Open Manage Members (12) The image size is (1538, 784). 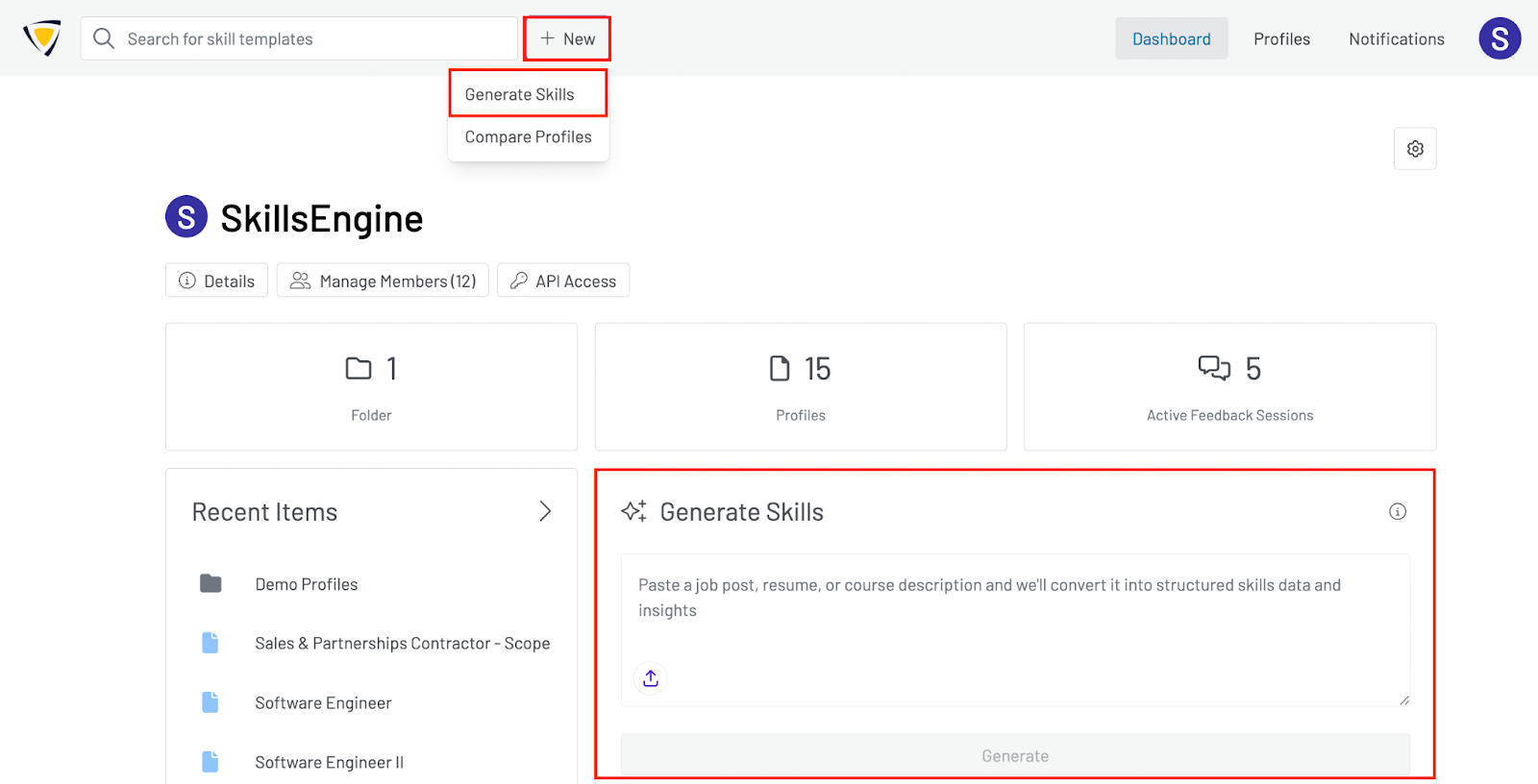click(383, 281)
